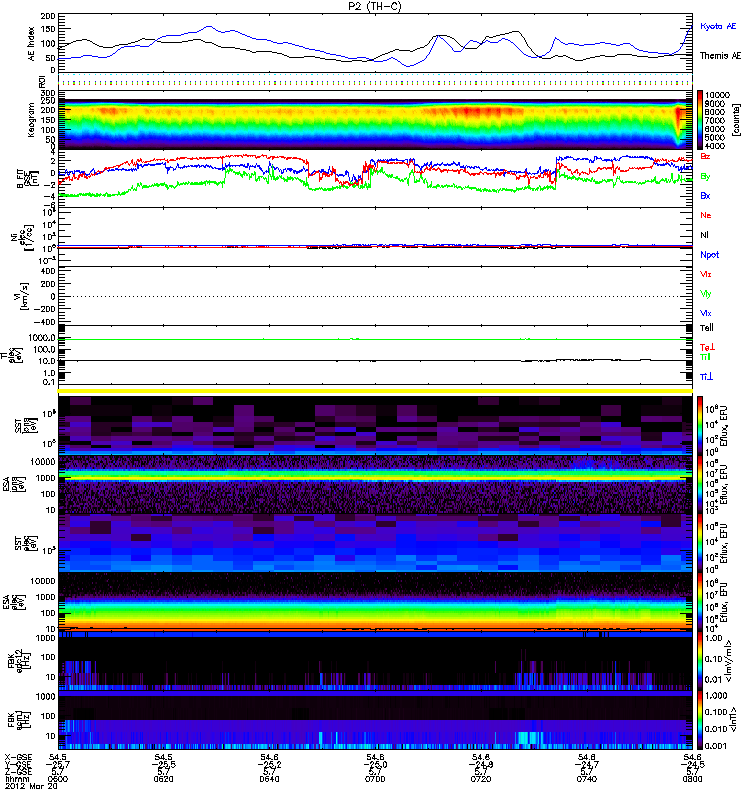Click the 0600 time axis label
The height and width of the screenshot is (800, 750).
(58, 779)
